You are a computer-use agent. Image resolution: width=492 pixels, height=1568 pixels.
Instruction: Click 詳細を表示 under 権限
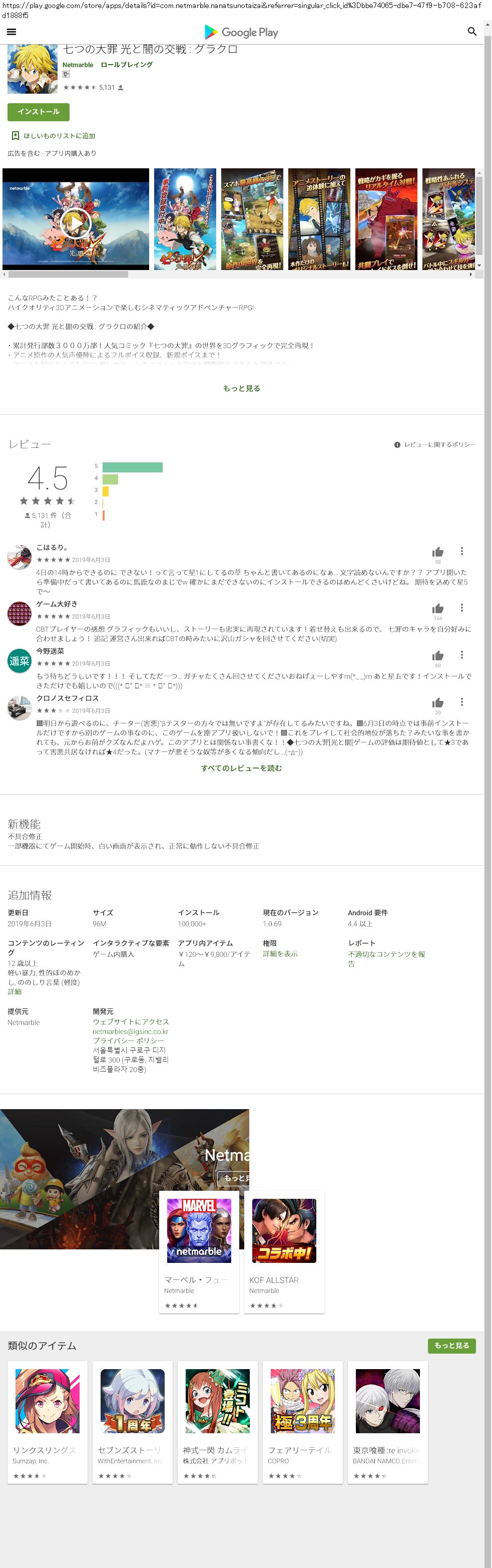(280, 954)
